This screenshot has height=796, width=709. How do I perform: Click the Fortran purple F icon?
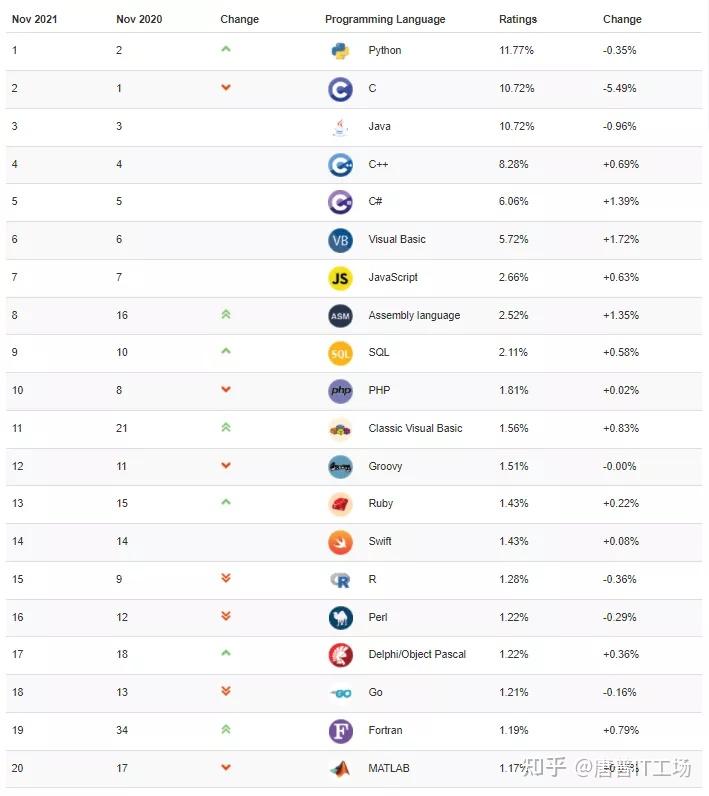(x=340, y=731)
